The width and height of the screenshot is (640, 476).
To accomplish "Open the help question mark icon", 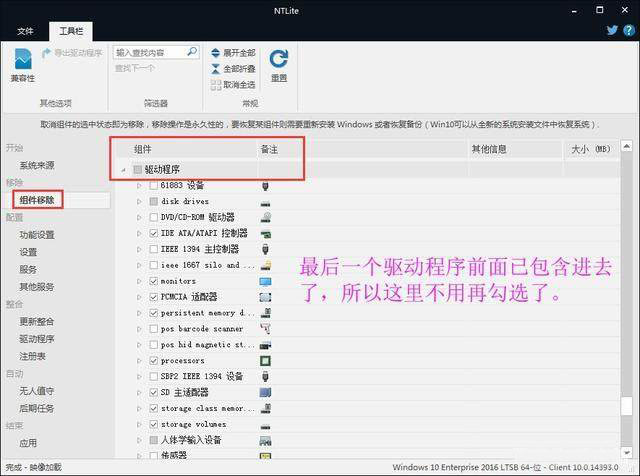I will coord(629,30).
